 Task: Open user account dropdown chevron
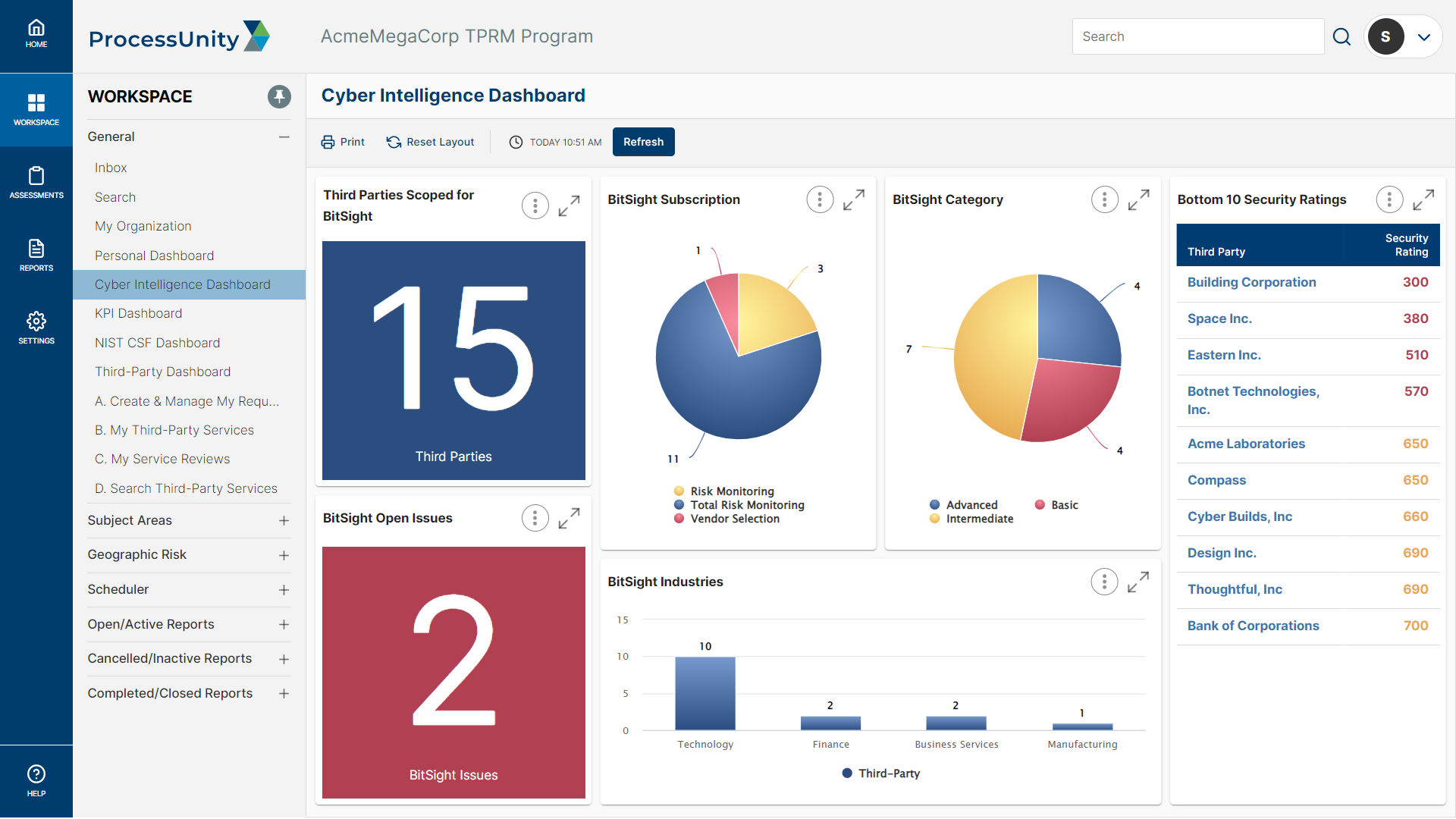pyautogui.click(x=1424, y=37)
